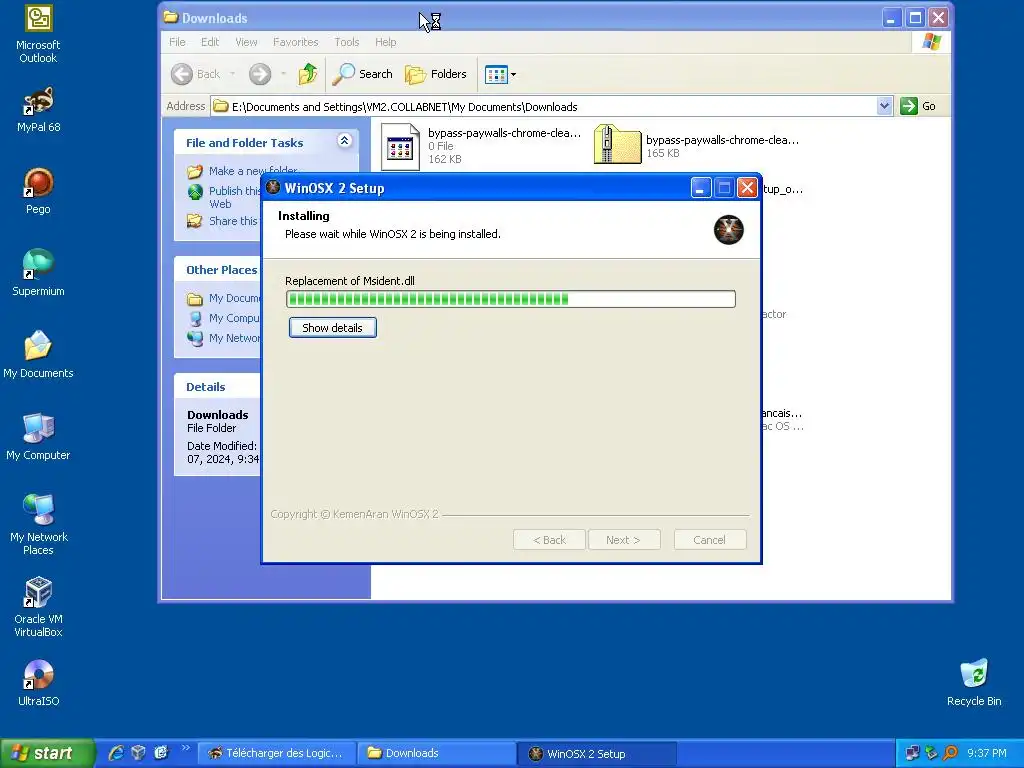Screen dimensions: 1024x768
Task: Click the Other Places panel header
Action: (217, 270)
